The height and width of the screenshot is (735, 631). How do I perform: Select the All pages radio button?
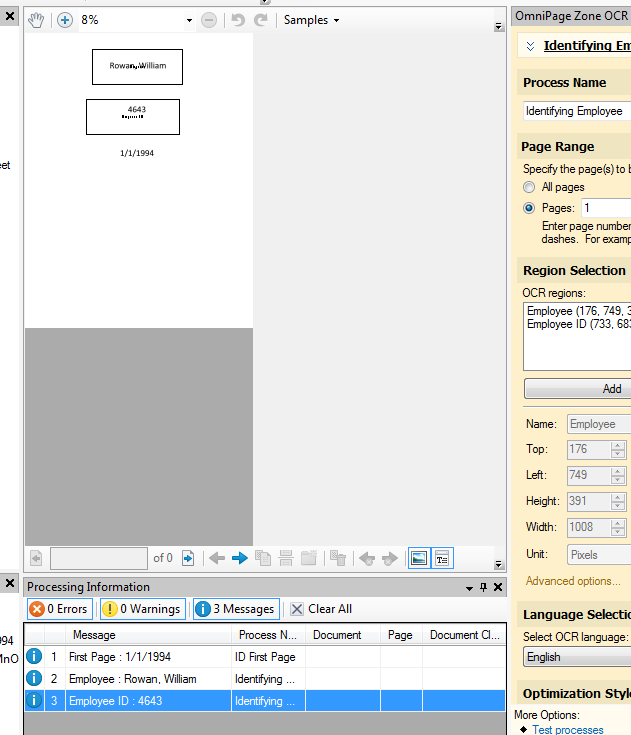(x=529, y=187)
